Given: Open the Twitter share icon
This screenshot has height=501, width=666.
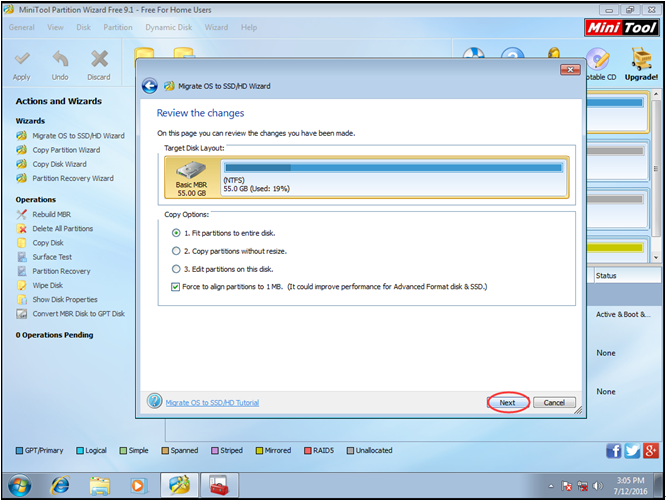Looking at the screenshot, I should (632, 450).
